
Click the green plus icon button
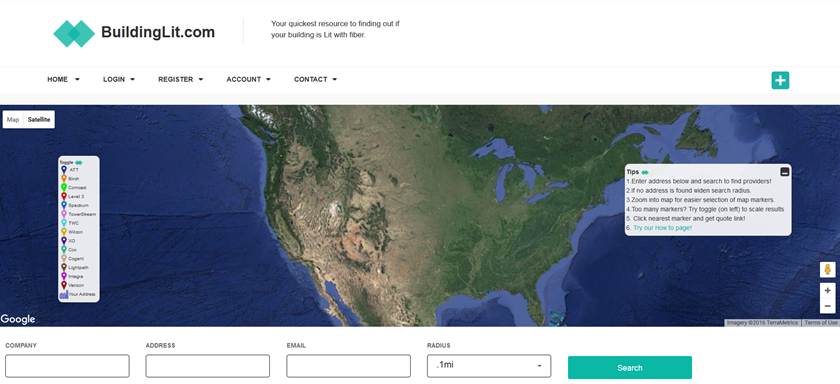coord(780,80)
